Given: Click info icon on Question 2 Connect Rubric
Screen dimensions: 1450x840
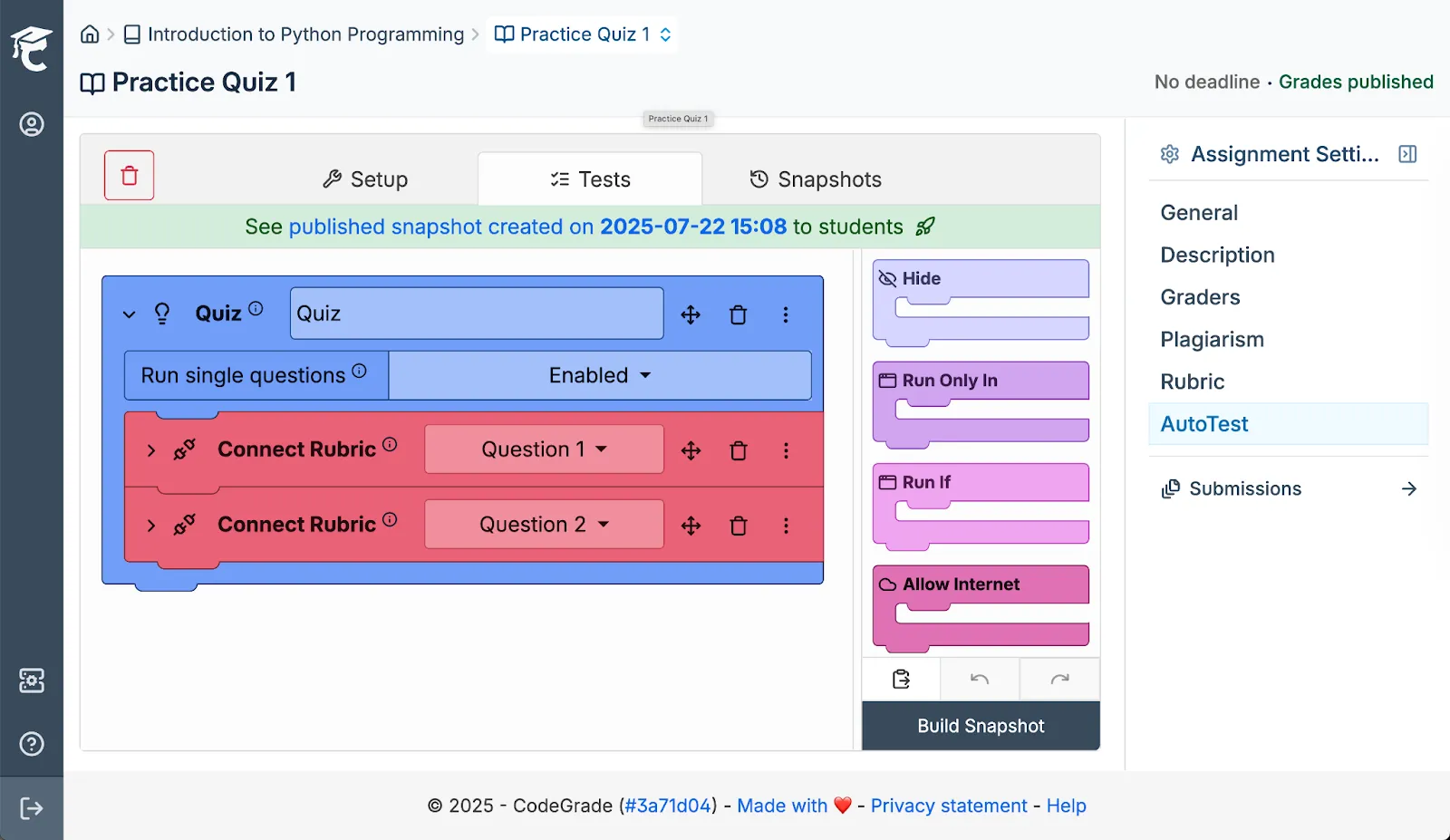Looking at the screenshot, I should (390, 519).
